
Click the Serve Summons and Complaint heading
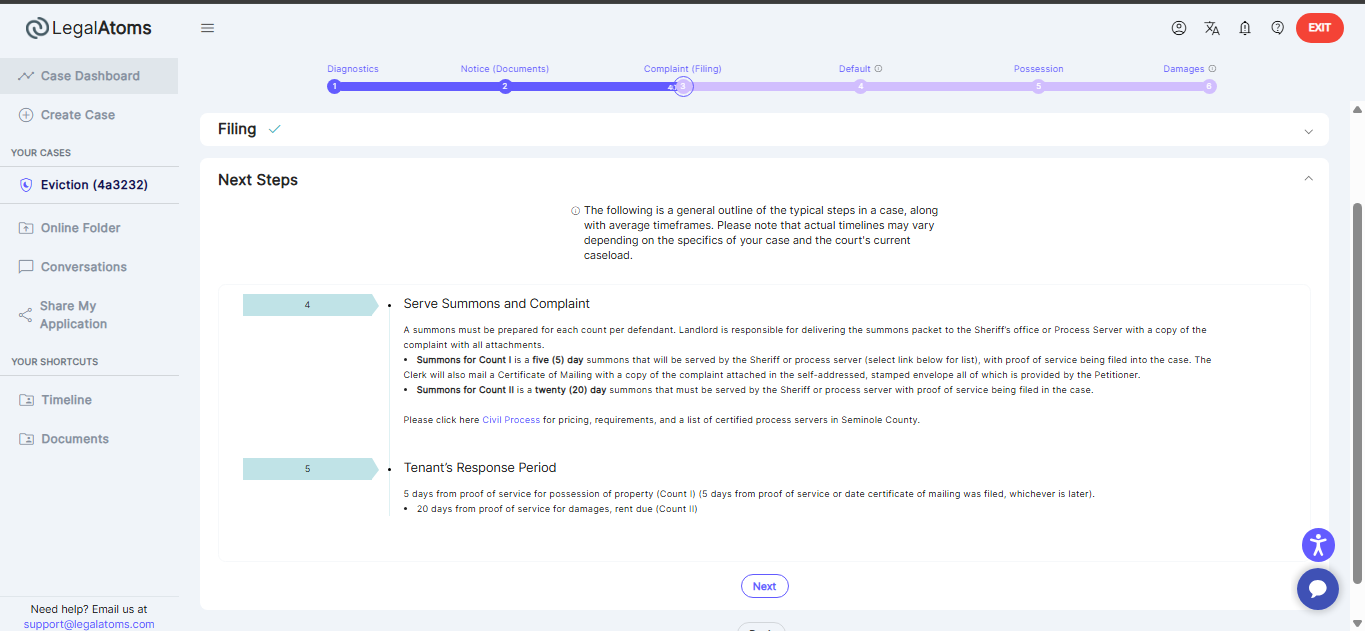(497, 304)
